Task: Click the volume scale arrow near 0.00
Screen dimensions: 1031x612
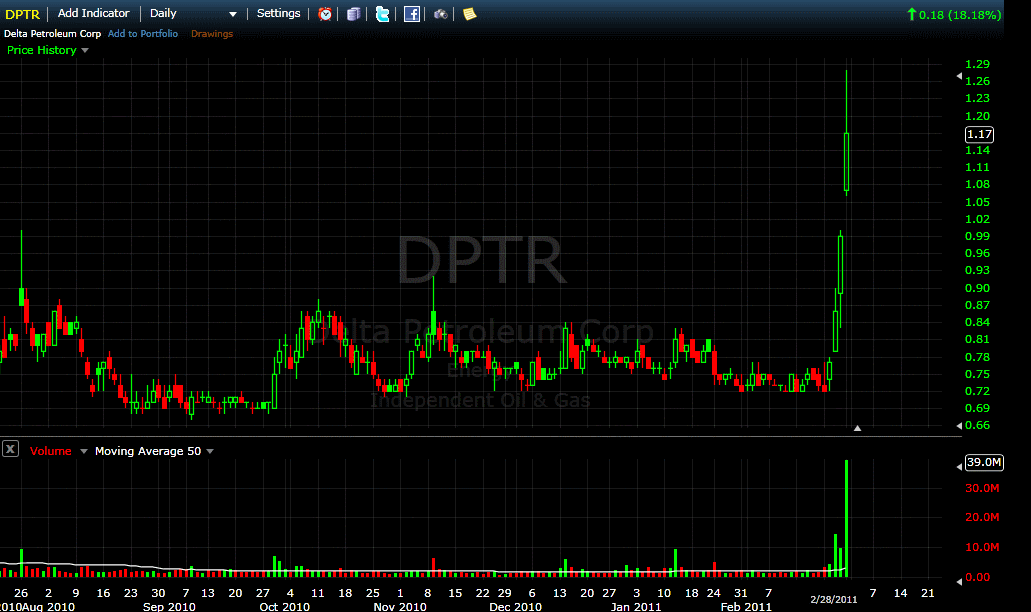Action: coord(959,582)
